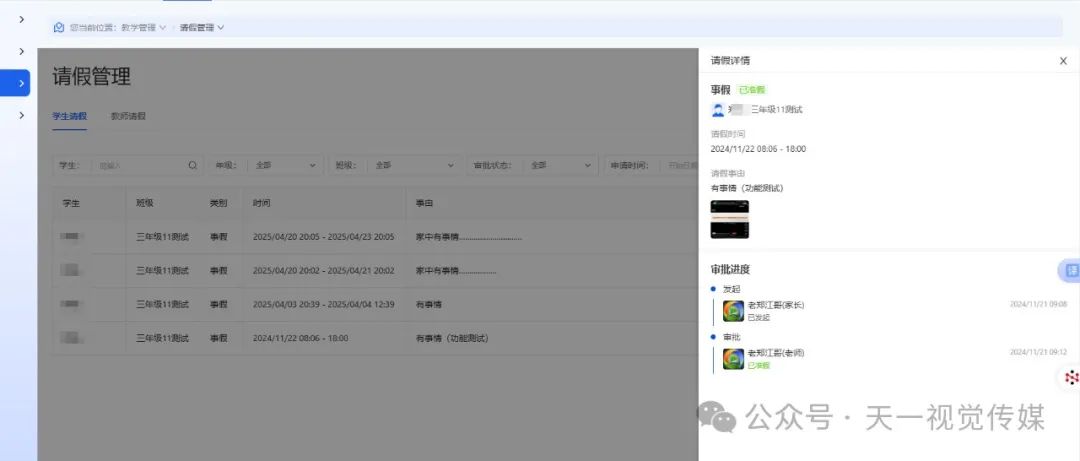Click the avatar of 老郑江影(家长)
This screenshot has width=1080, height=461.
click(733, 311)
